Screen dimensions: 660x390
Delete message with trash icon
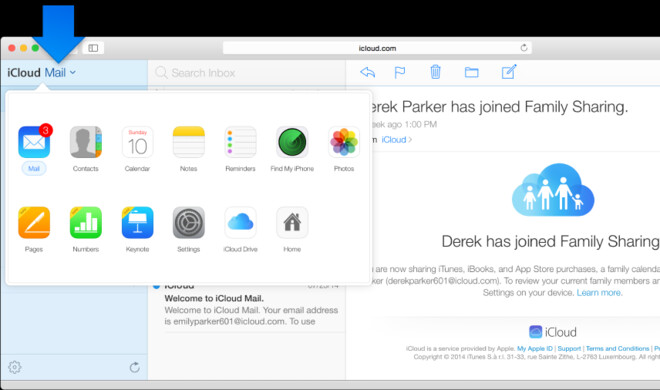pyautogui.click(x=436, y=72)
